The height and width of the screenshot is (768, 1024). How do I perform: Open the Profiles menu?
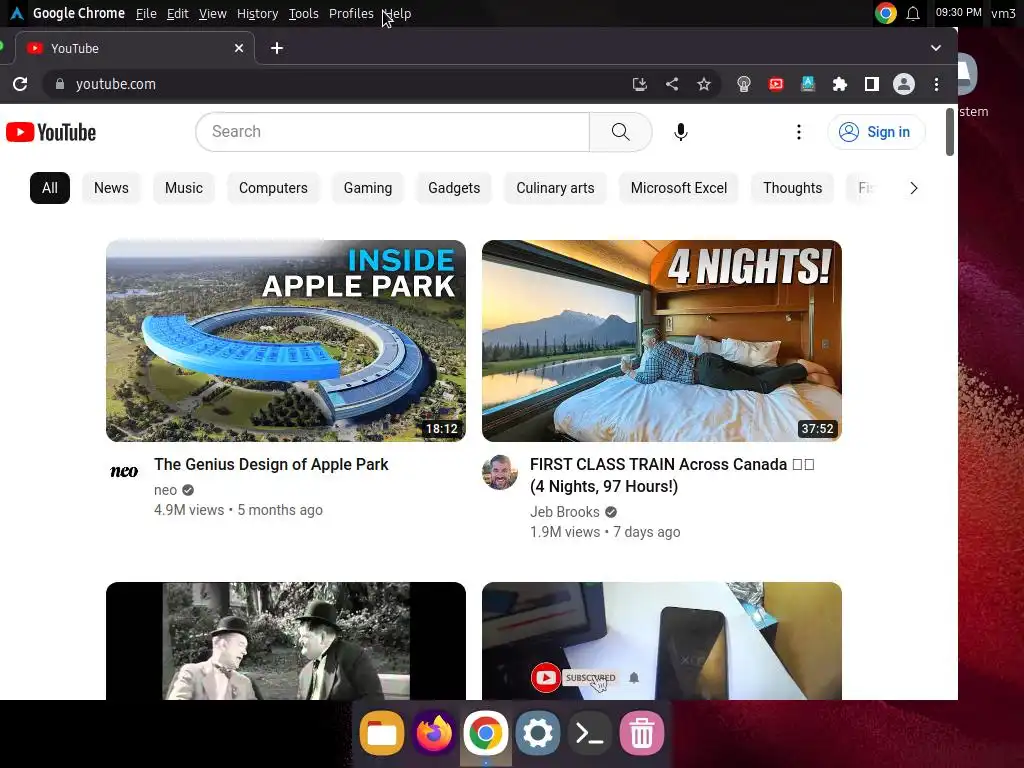[351, 14]
